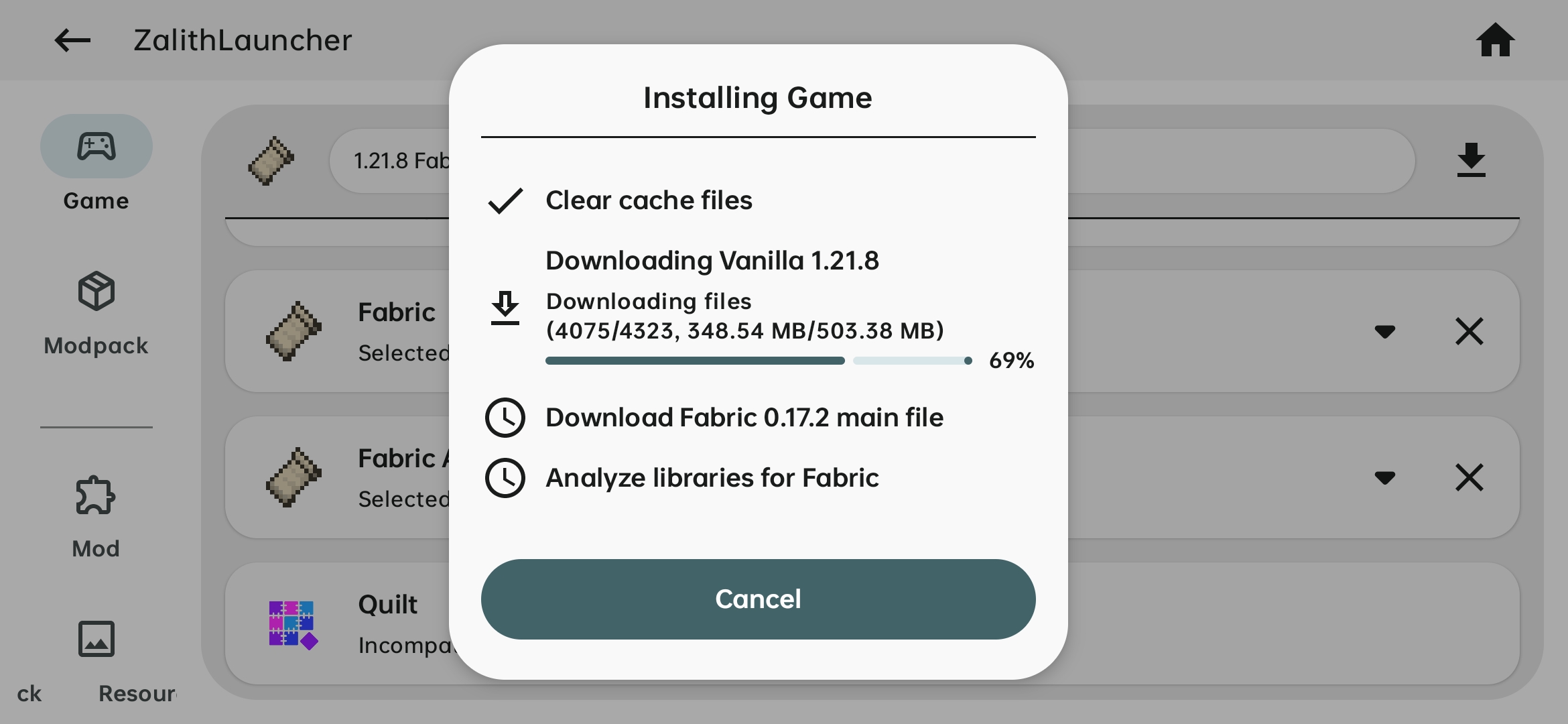The height and width of the screenshot is (724, 1568).
Task: Remove Fabric using its X button
Action: click(1469, 332)
